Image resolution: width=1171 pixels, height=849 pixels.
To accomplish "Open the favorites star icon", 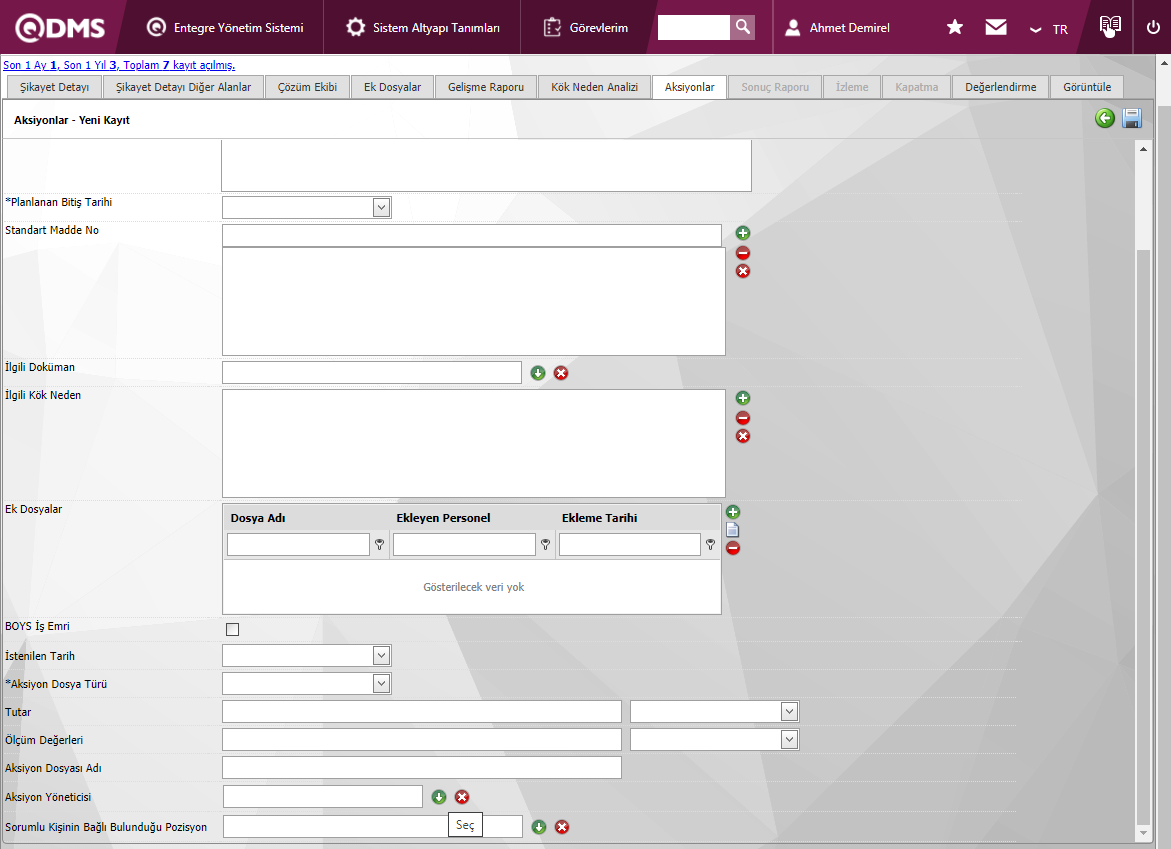I will tap(954, 28).
